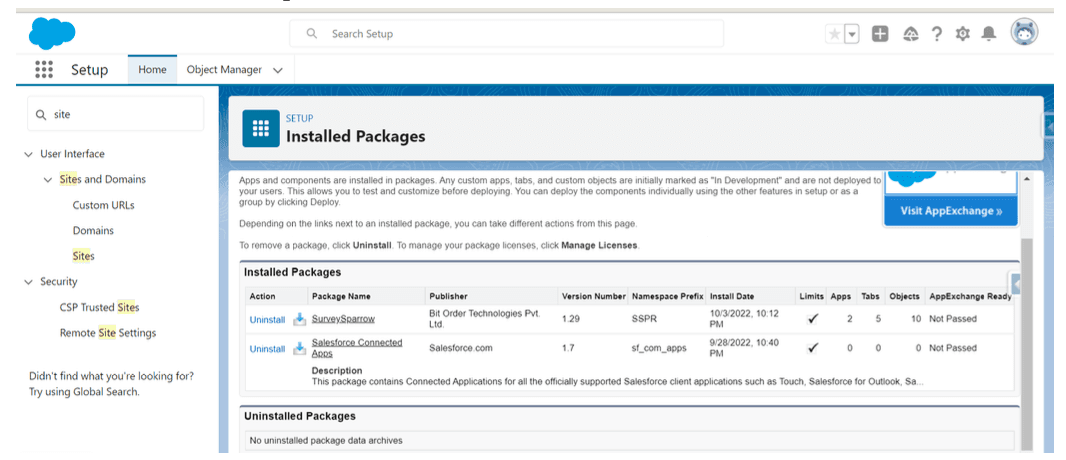Image resolution: width=1066 pixels, height=460 pixels.
Task: Click the Favorites star icon
Action: (834, 34)
